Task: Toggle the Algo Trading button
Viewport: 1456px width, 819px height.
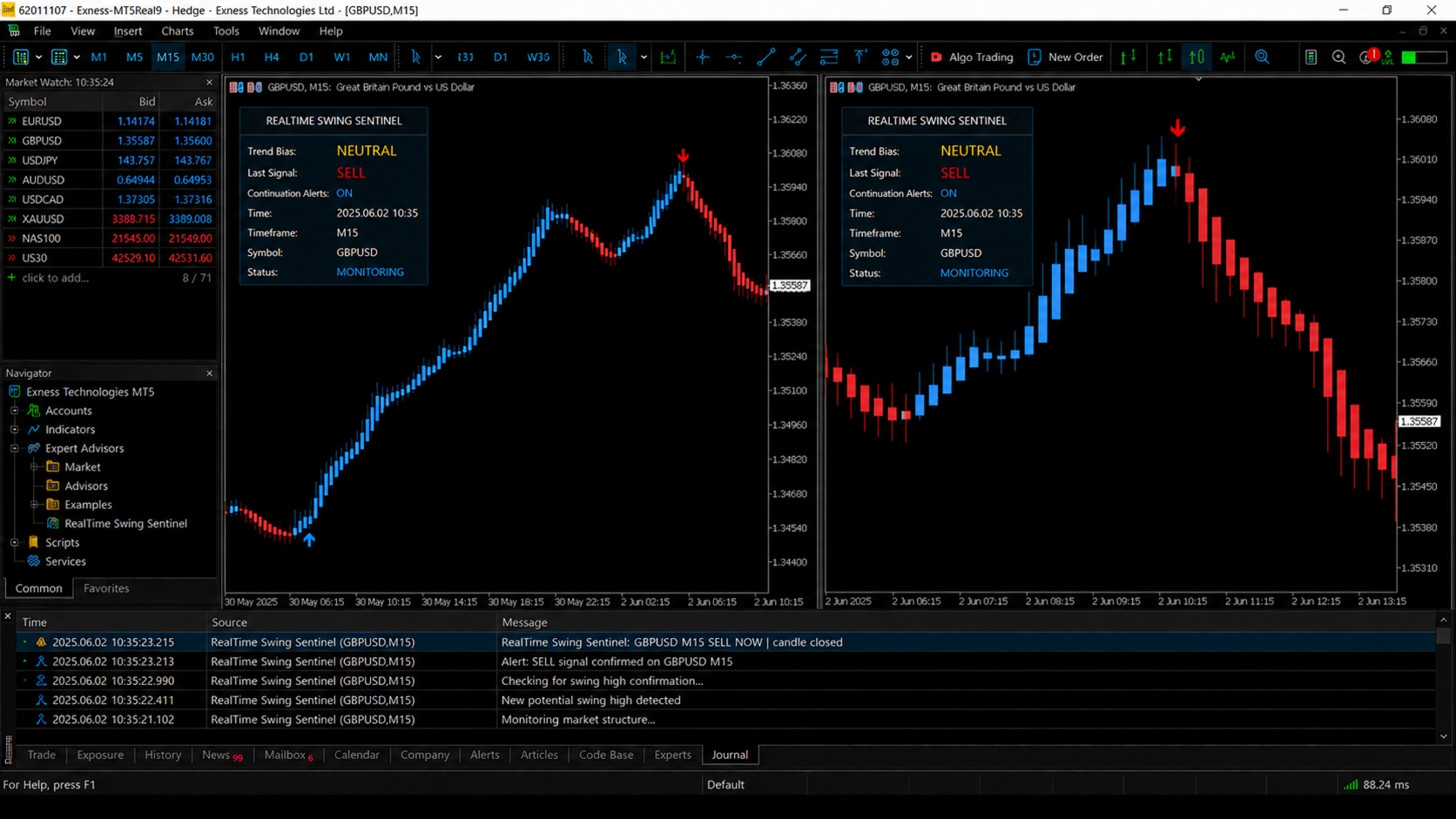Action: pyautogui.click(x=972, y=57)
